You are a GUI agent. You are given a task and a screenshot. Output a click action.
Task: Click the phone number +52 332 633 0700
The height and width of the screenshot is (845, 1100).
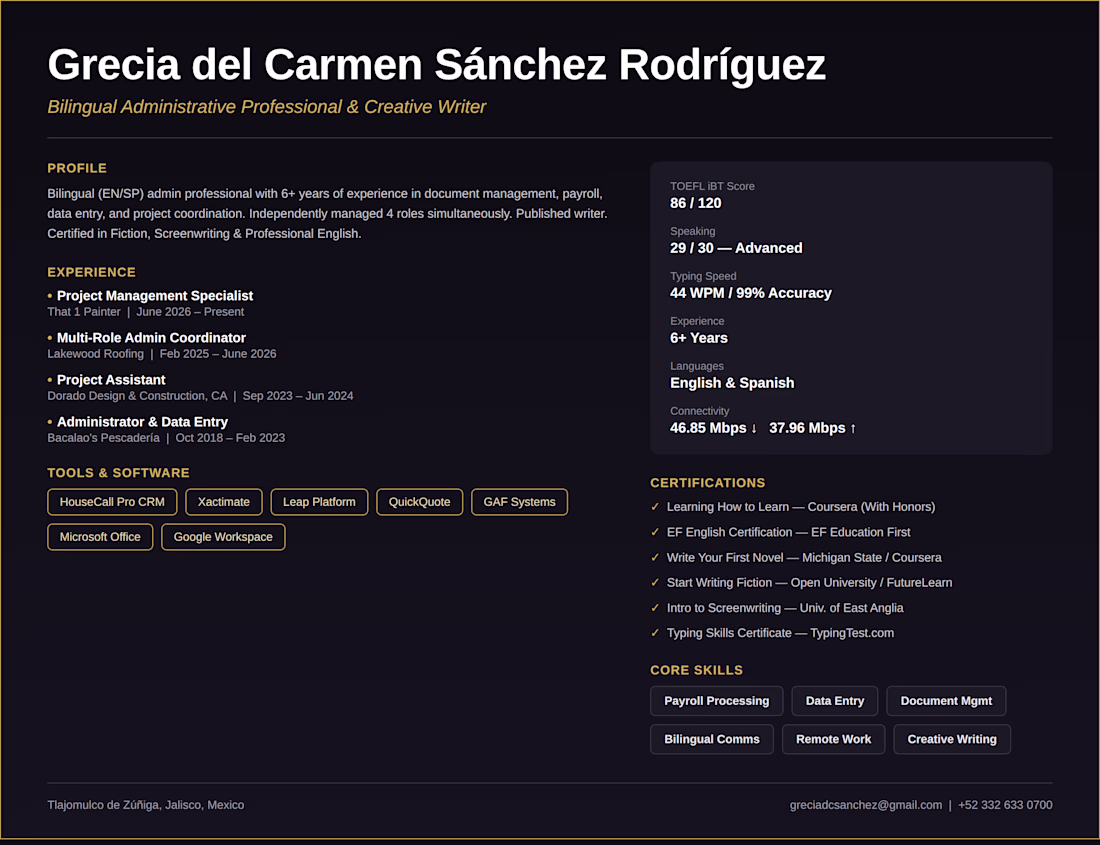(1005, 805)
